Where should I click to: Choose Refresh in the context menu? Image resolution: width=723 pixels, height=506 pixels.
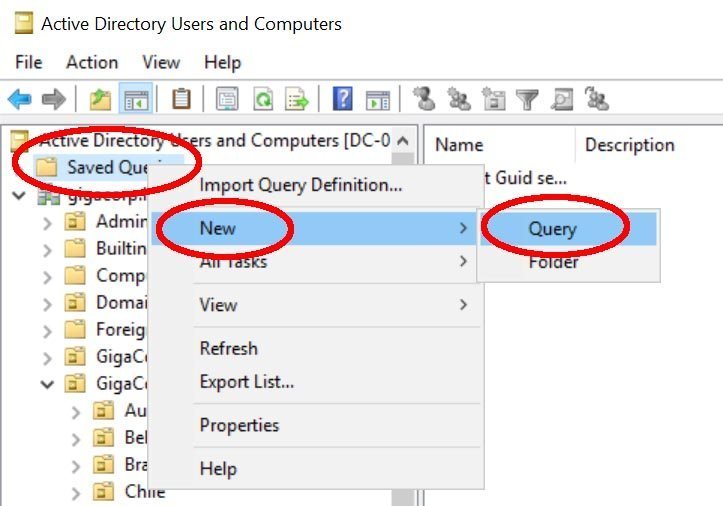point(316,348)
